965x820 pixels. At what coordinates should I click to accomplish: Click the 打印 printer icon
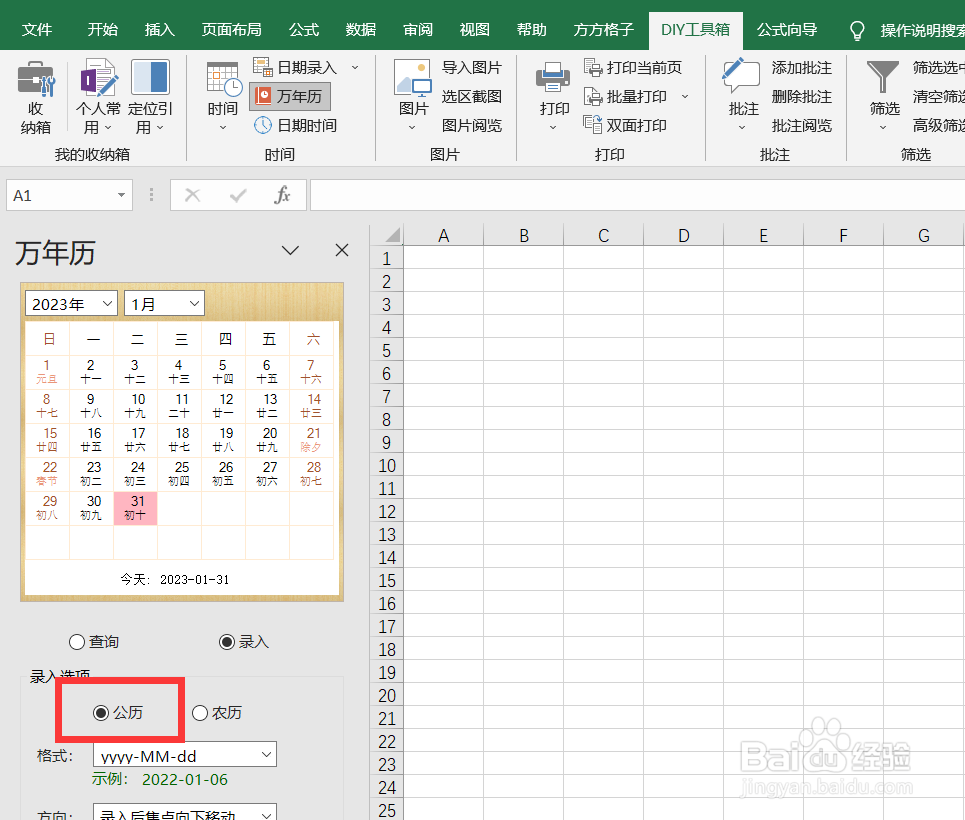[553, 78]
